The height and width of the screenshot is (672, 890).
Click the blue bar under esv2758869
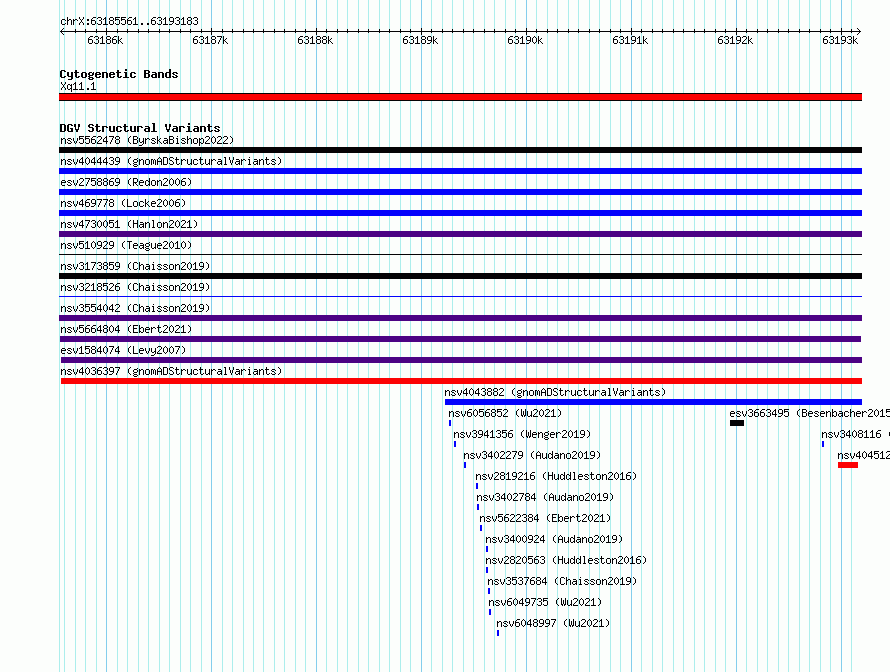(460, 192)
